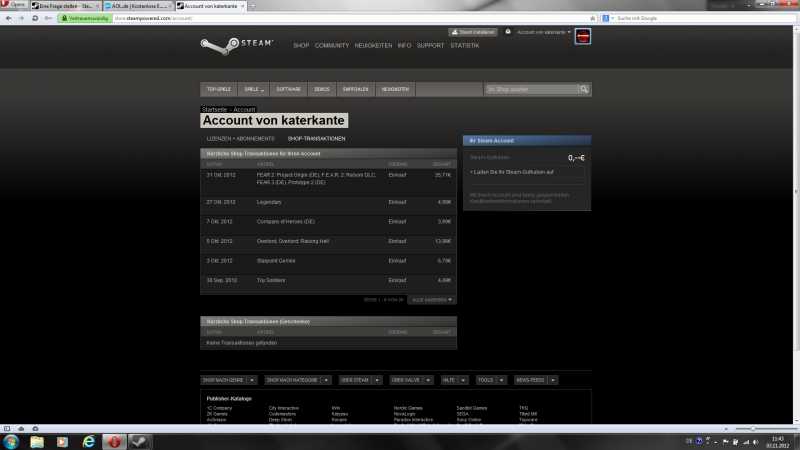The width and height of the screenshot is (800, 450).
Task: Switch to 'Eine Frage stellen' browser tab
Action: pos(65,6)
